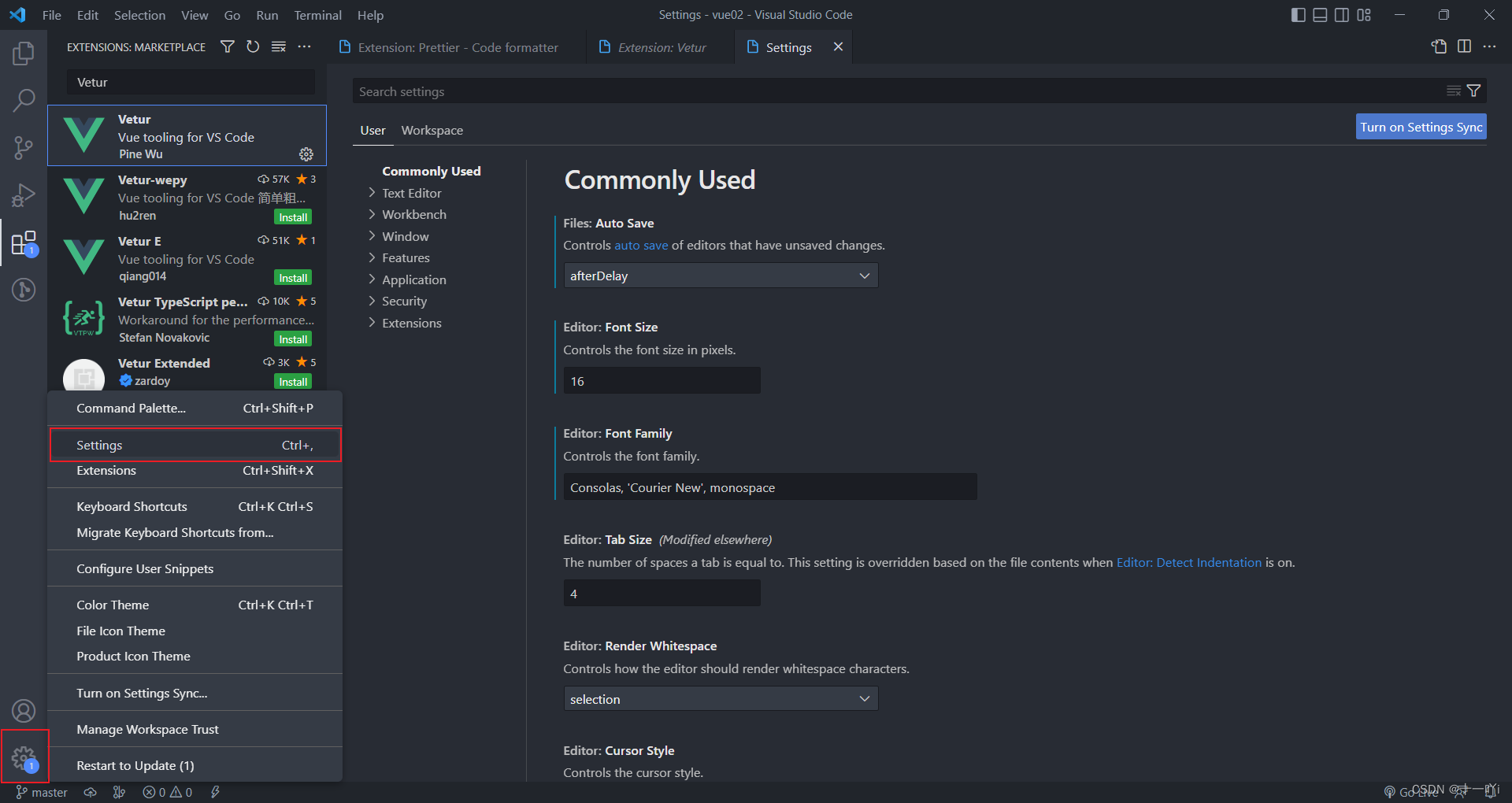The width and height of the screenshot is (1512, 803).
Task: Open the Render Whitespace dropdown
Action: coord(721,699)
